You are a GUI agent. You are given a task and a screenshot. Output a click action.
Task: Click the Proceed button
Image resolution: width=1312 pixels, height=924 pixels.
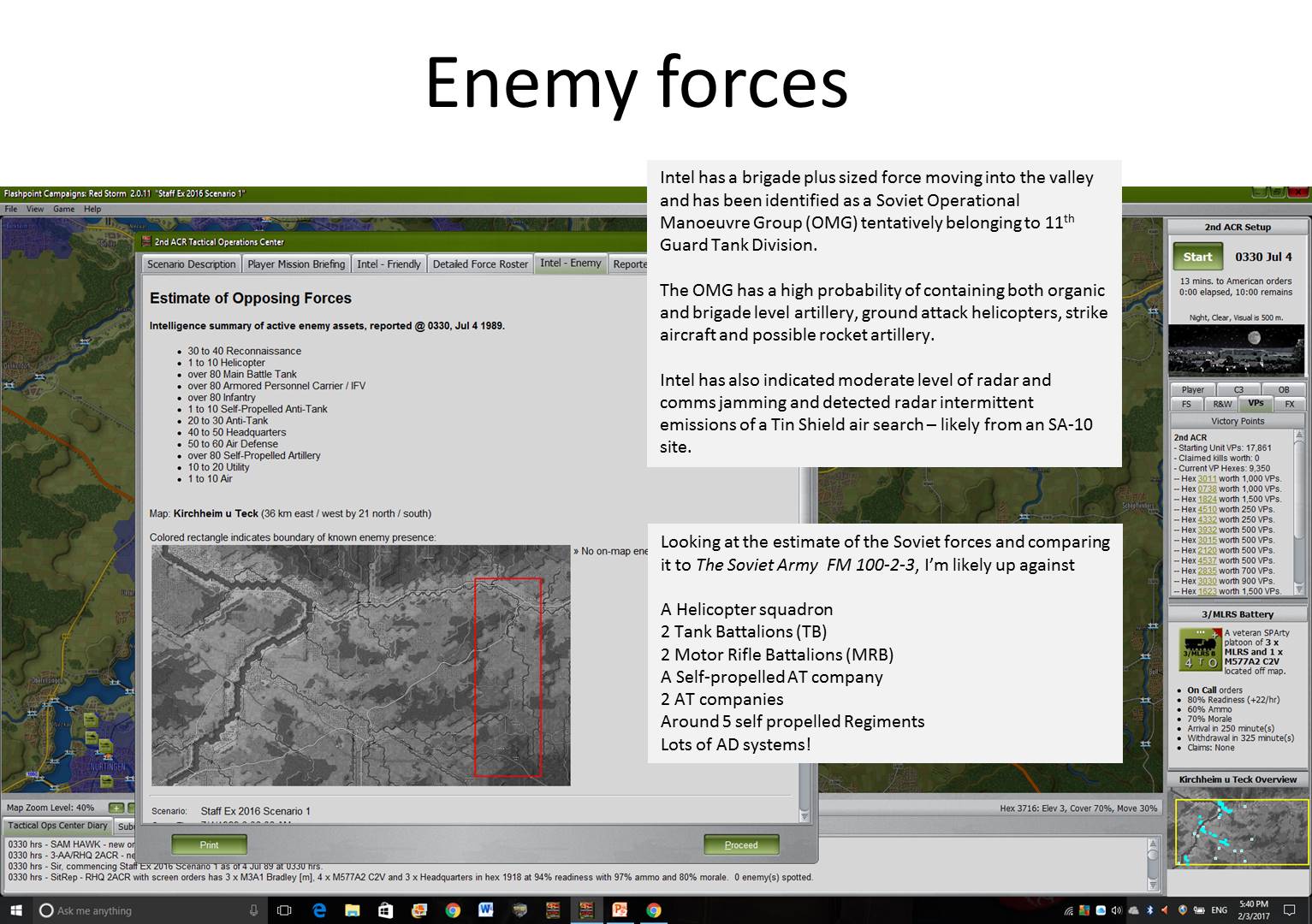click(741, 844)
